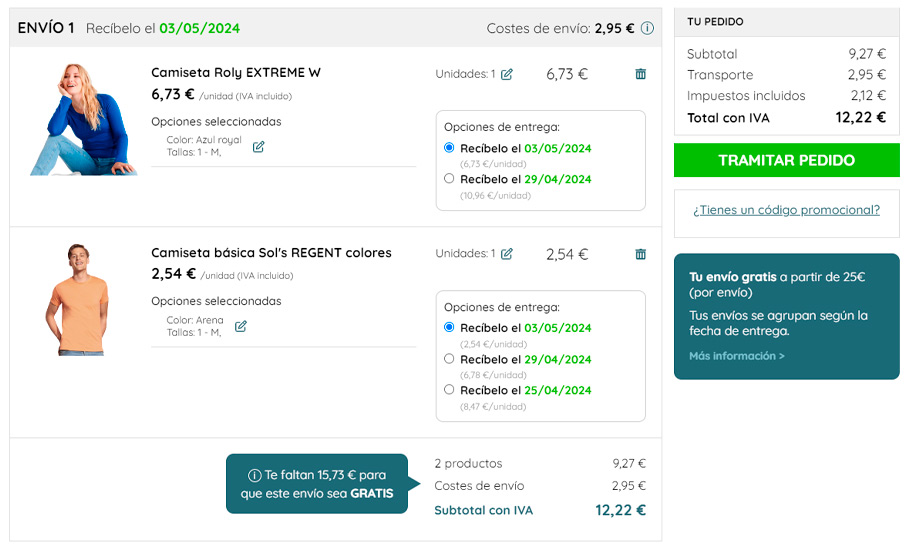Open the promotional code link
The height and width of the screenshot is (547, 912).
pos(786,210)
